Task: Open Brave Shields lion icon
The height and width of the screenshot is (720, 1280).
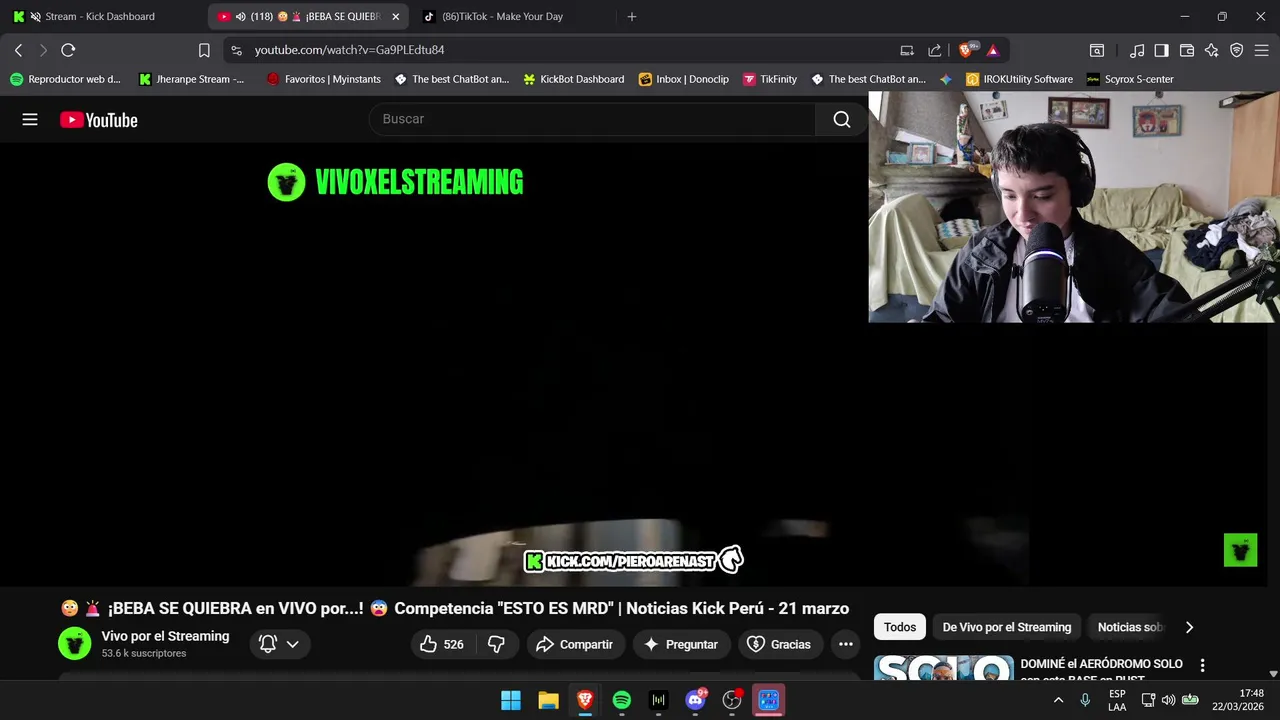Action: [968, 50]
